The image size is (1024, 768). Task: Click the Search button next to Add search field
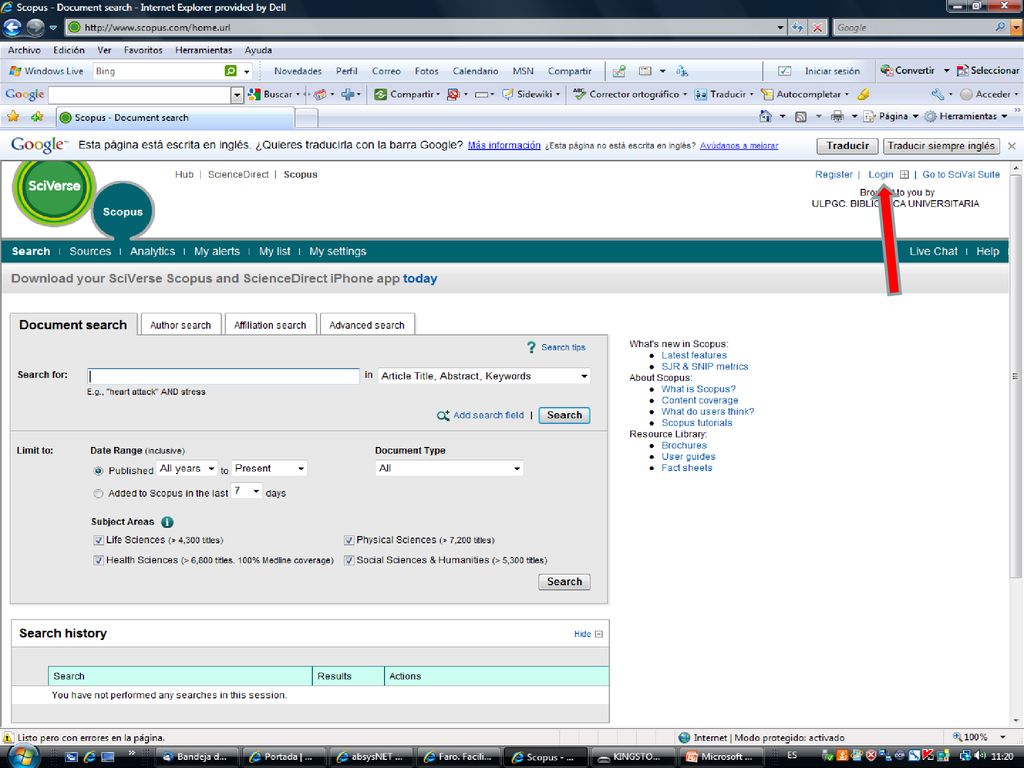click(564, 415)
